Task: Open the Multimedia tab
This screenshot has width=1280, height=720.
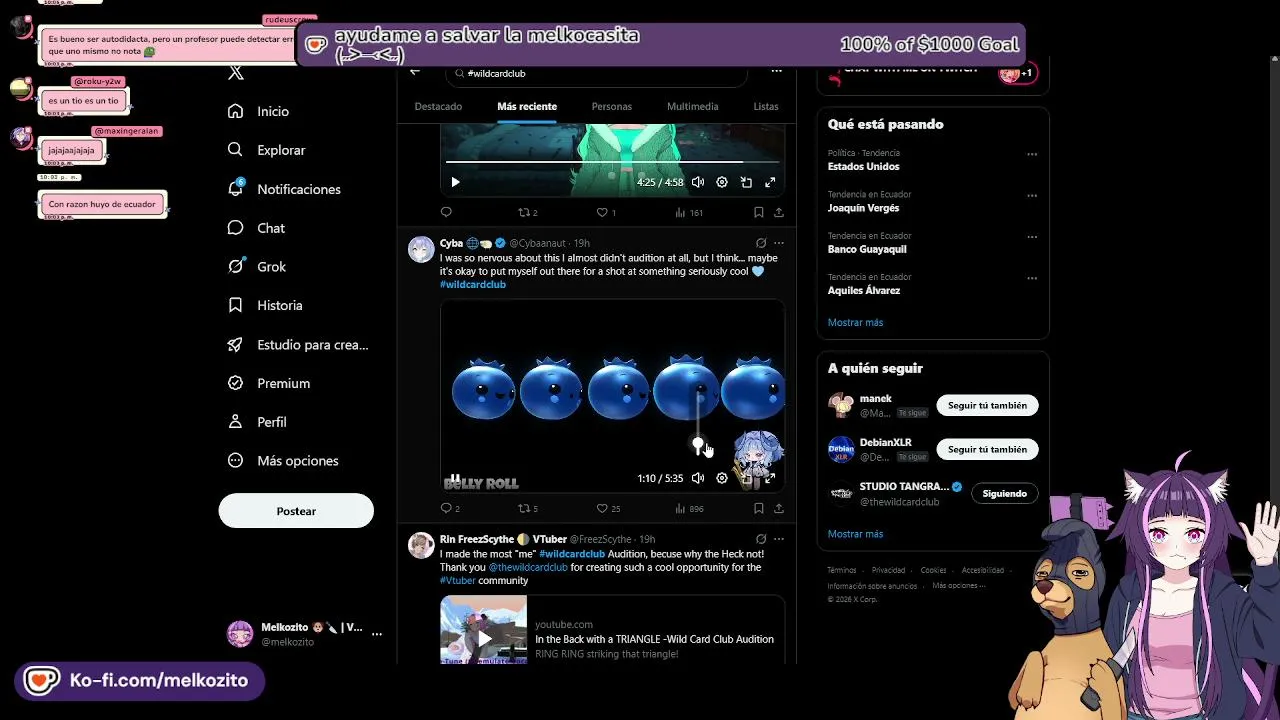Action: pyautogui.click(x=692, y=106)
